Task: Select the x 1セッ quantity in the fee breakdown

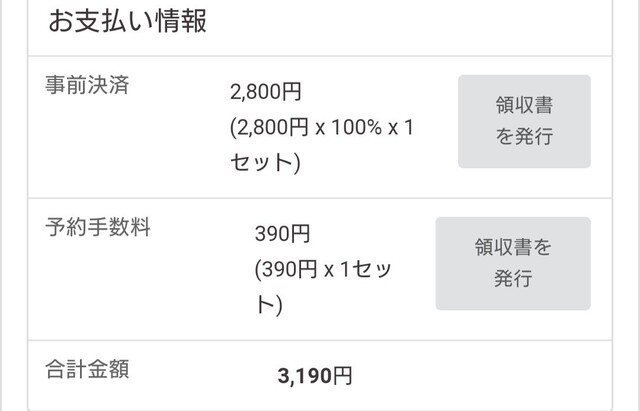Action: (360, 269)
